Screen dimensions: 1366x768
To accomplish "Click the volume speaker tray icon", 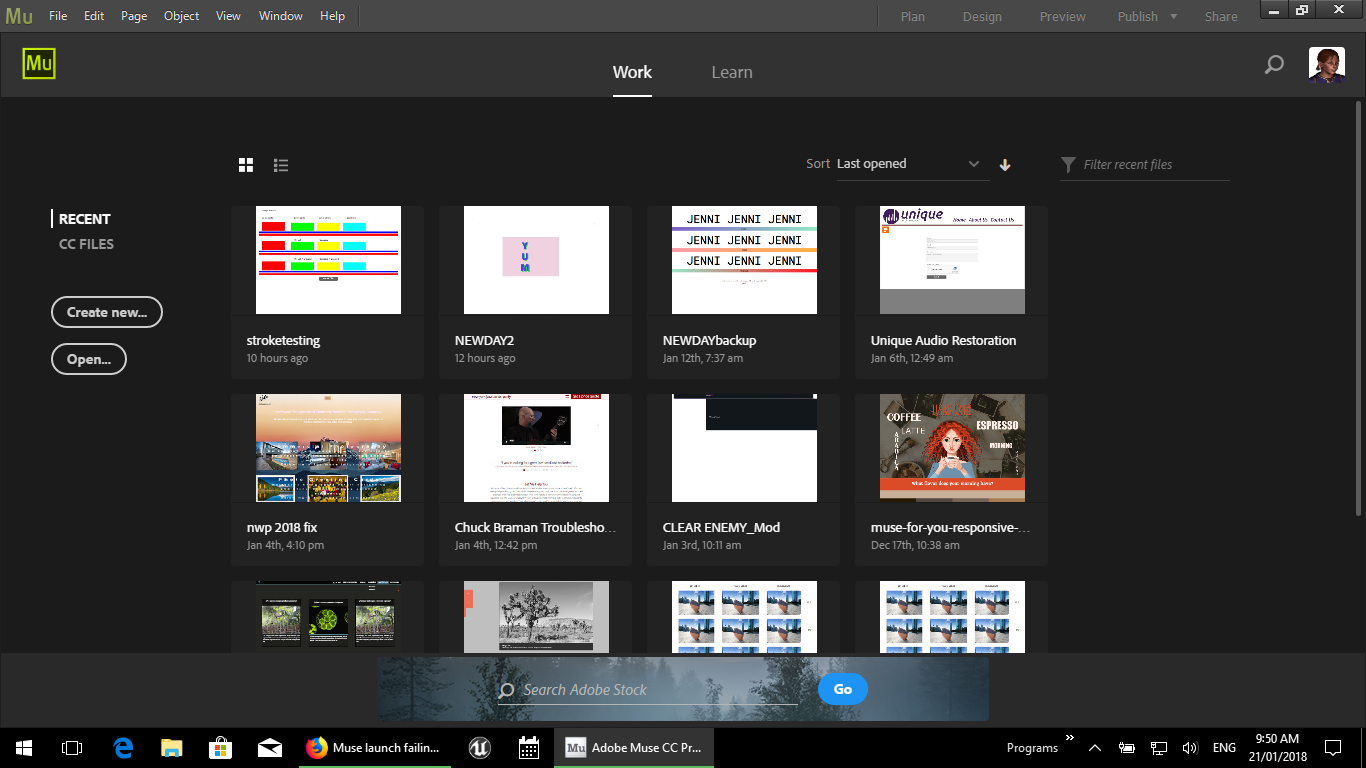I will [x=1189, y=748].
